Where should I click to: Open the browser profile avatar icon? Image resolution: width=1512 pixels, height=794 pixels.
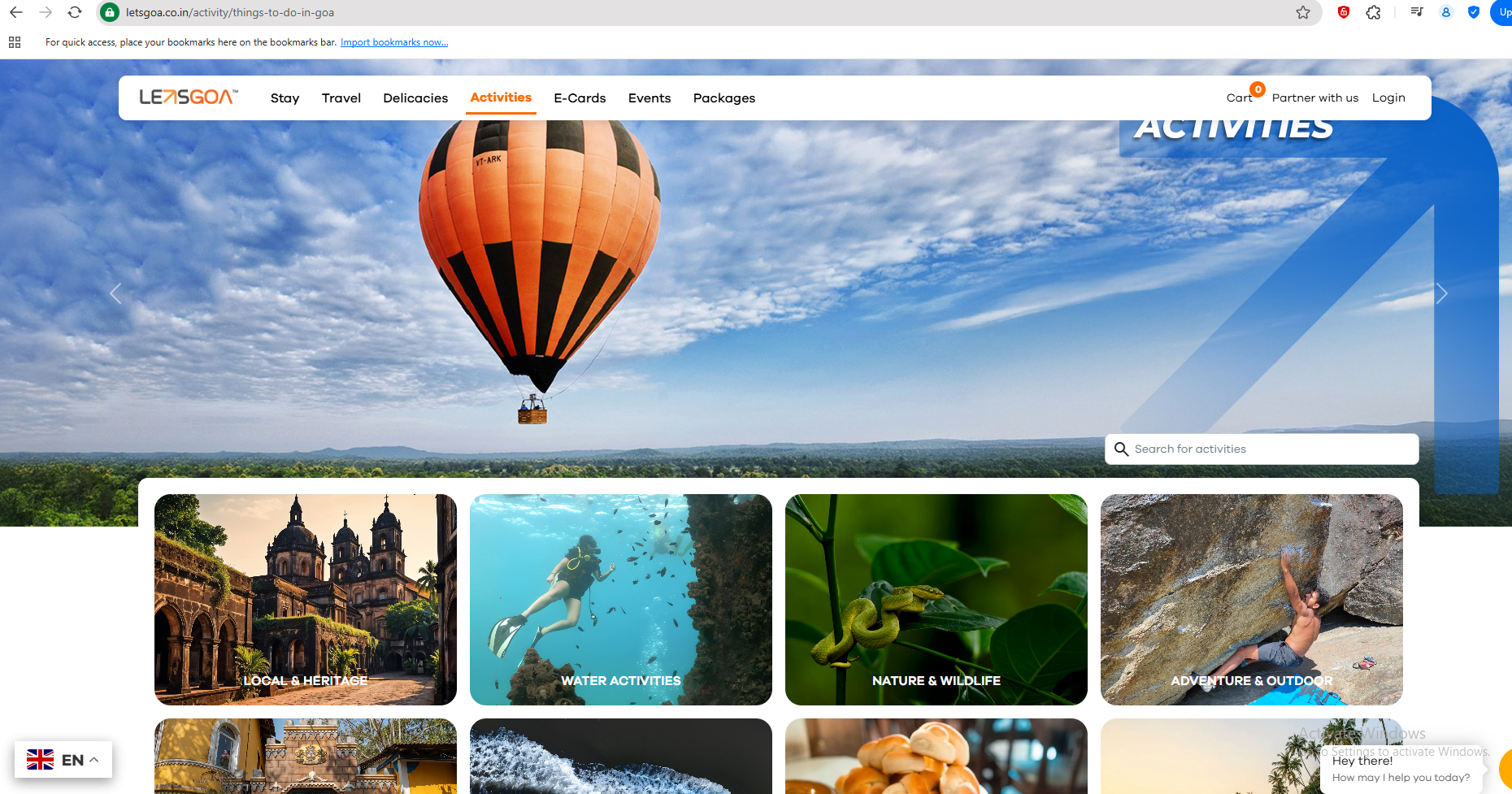[x=1445, y=12]
